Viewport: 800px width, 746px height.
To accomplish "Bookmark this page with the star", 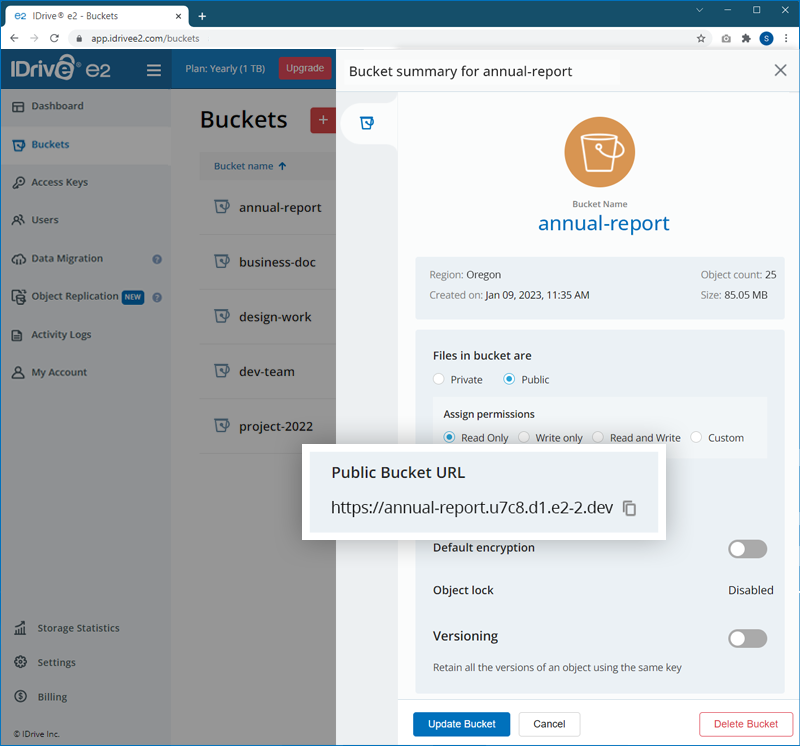I will tap(701, 38).
